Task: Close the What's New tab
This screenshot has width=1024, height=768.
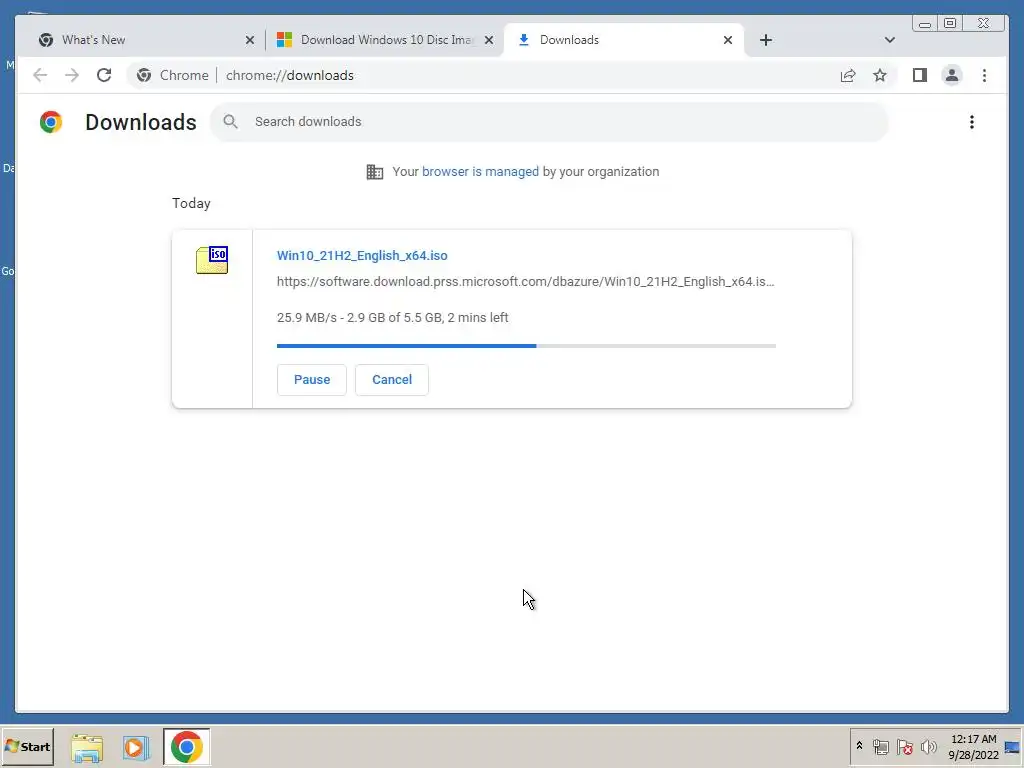Action: [249, 40]
